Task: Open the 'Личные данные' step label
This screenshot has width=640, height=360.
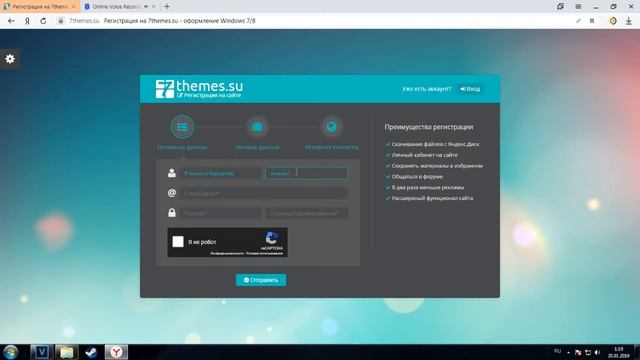Action: [257, 147]
